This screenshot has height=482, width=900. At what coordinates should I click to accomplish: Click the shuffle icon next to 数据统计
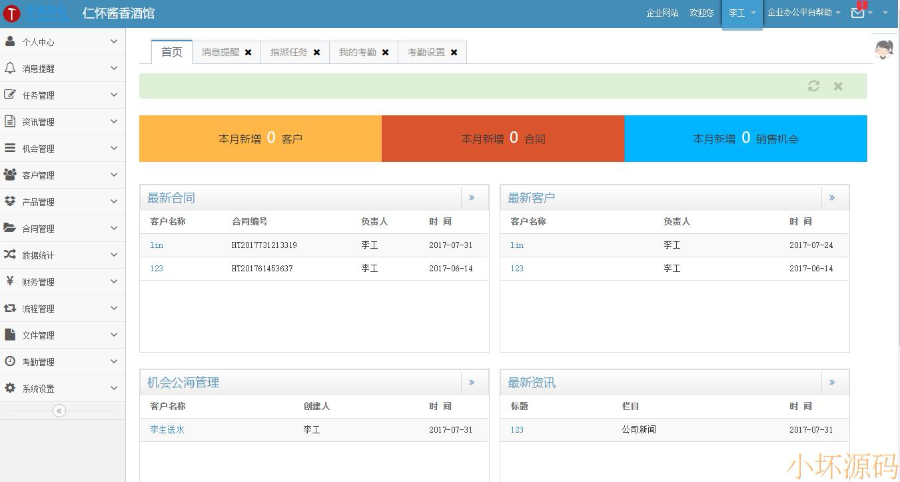pos(10,254)
